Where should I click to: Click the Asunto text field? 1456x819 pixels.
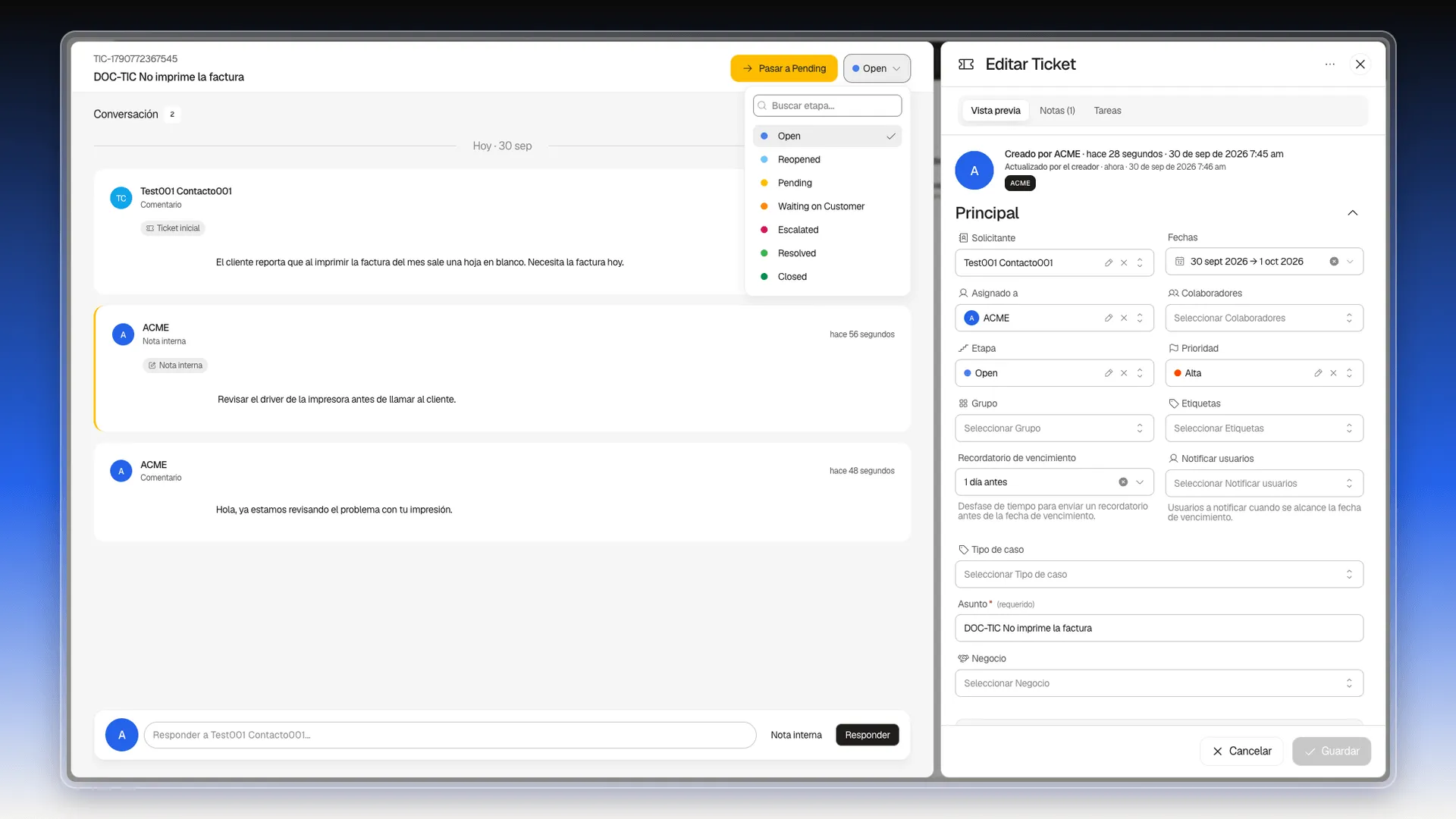1159,628
